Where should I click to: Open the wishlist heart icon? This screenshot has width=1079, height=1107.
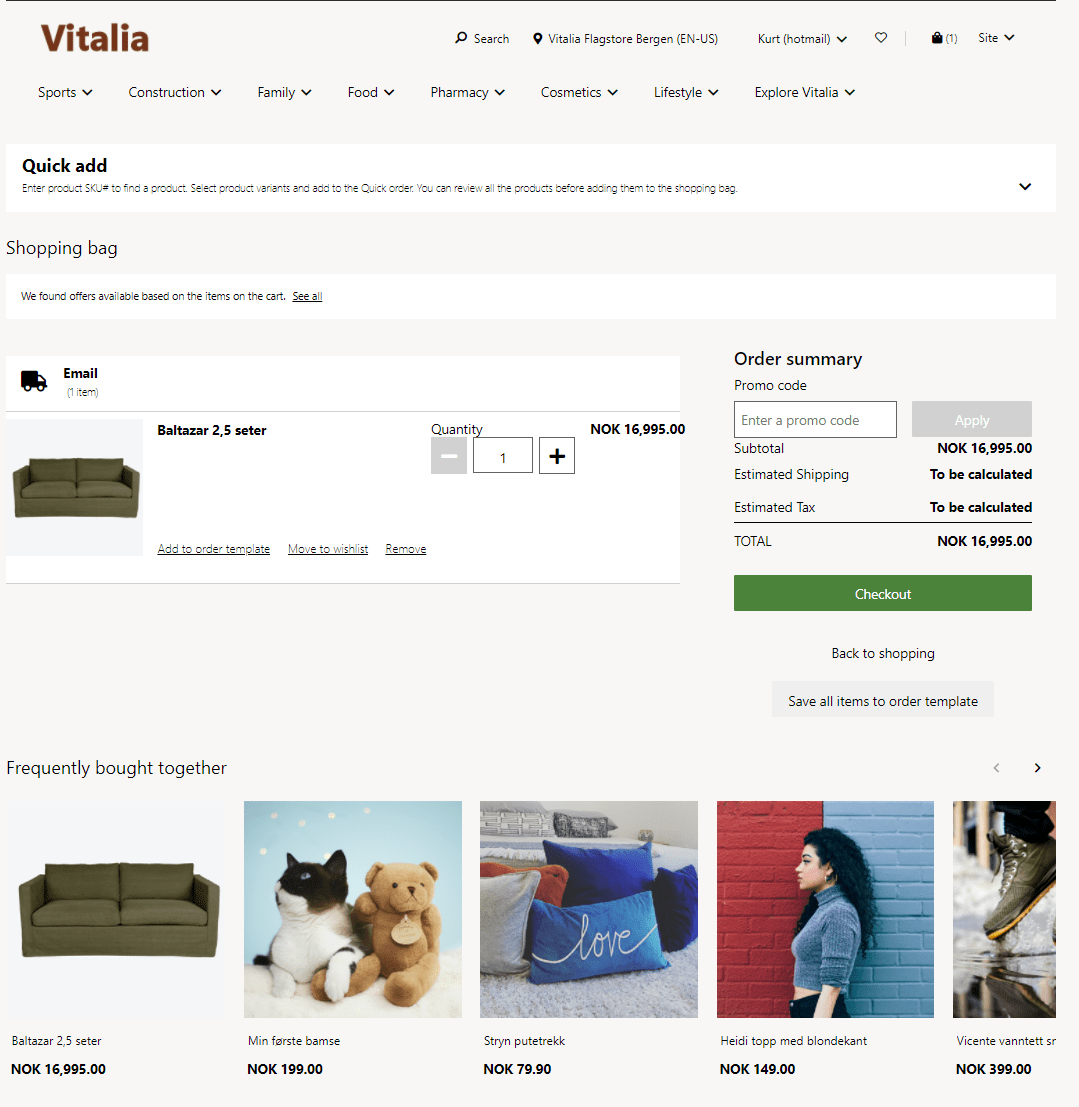click(881, 37)
